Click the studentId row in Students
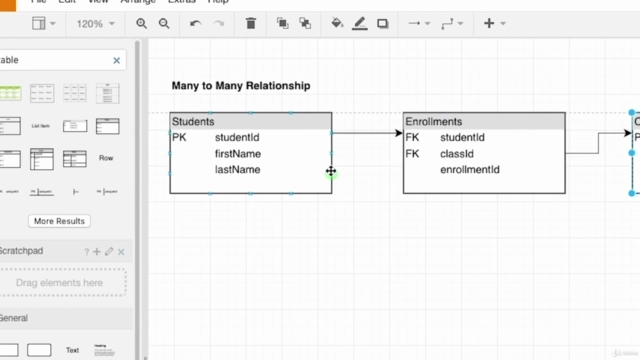Viewport: 640px width, 360px height. click(x=251, y=138)
